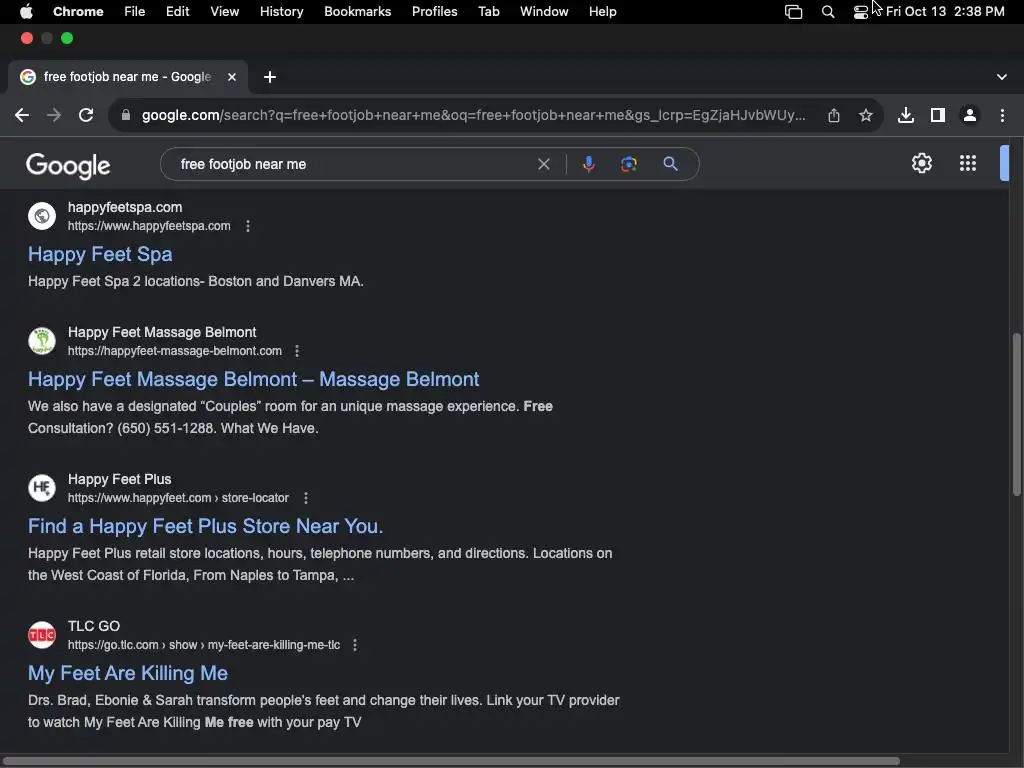This screenshot has height=768, width=1024.
Task: Open 'Happy Feet Massage Belmont – Massage Belmont' link
Action: point(253,379)
